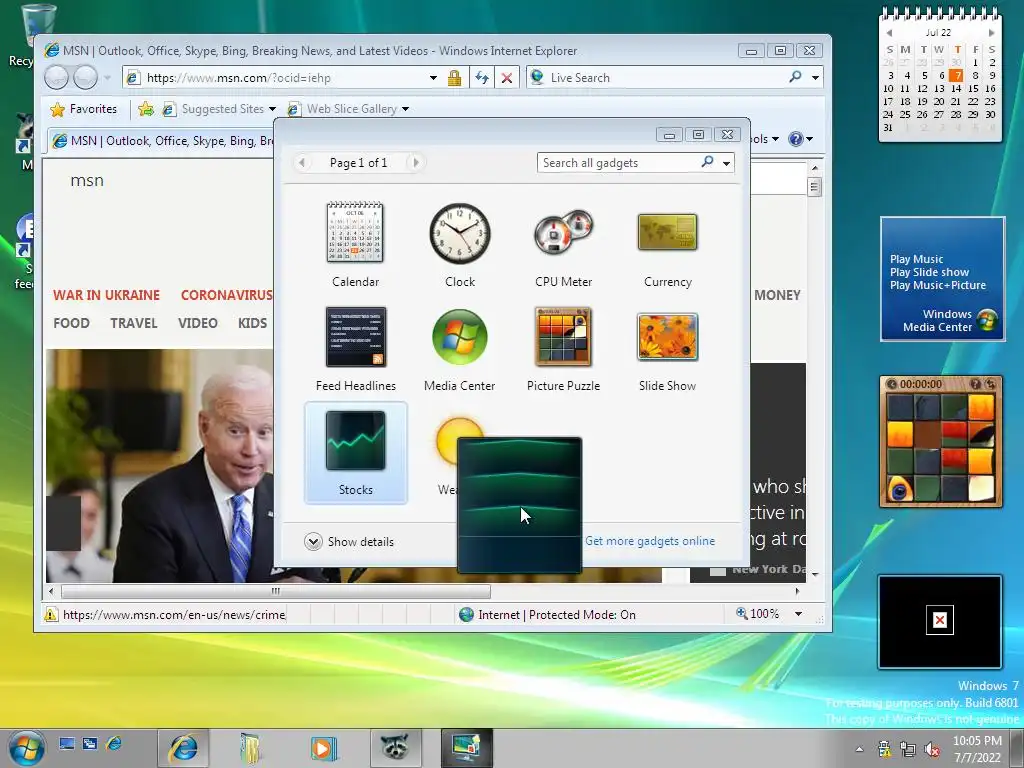Image resolution: width=1024 pixels, height=768 pixels.
Task: Open the Favorites button in IE
Action: click(84, 109)
